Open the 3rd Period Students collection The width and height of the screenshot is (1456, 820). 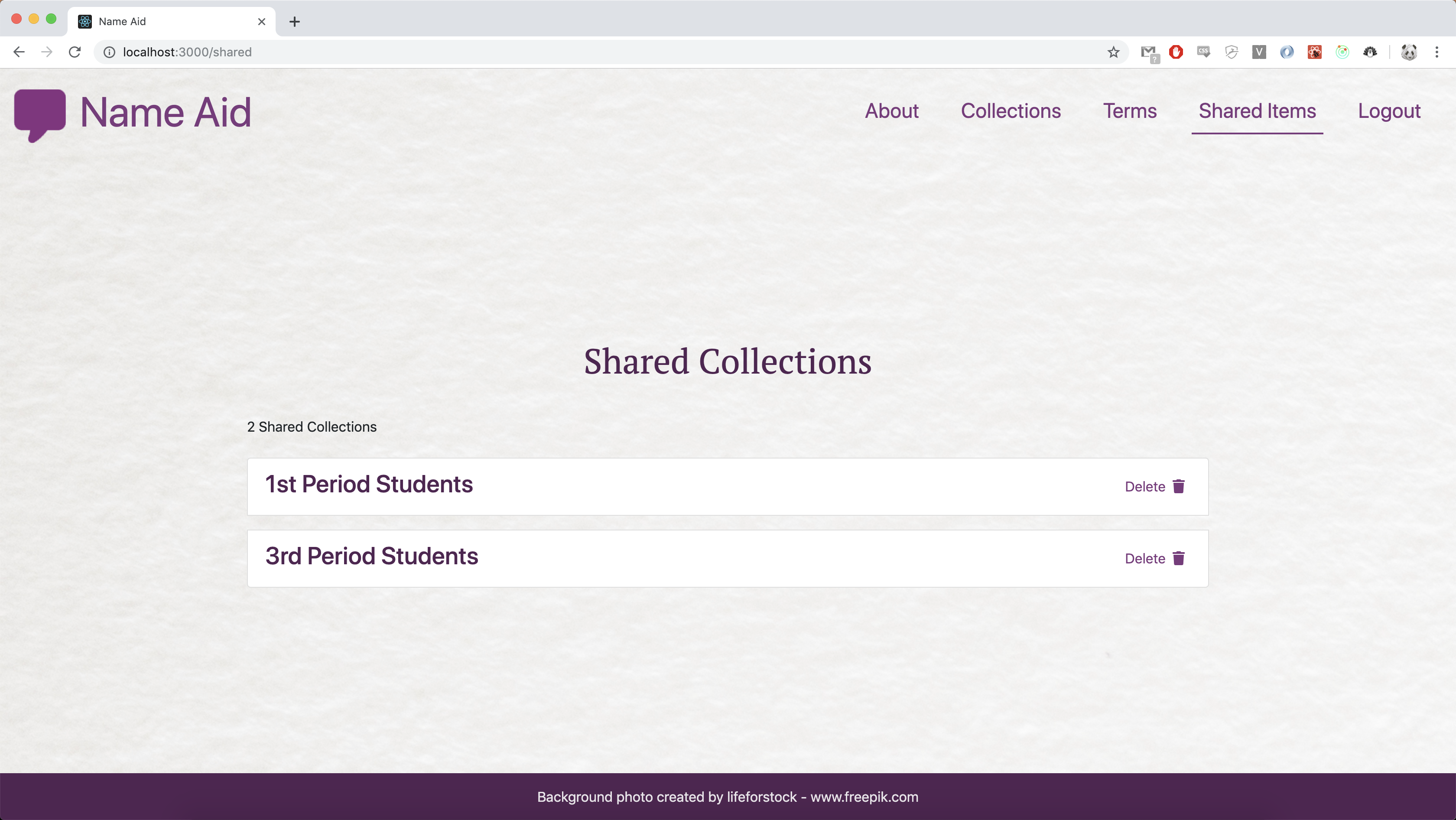[371, 556]
